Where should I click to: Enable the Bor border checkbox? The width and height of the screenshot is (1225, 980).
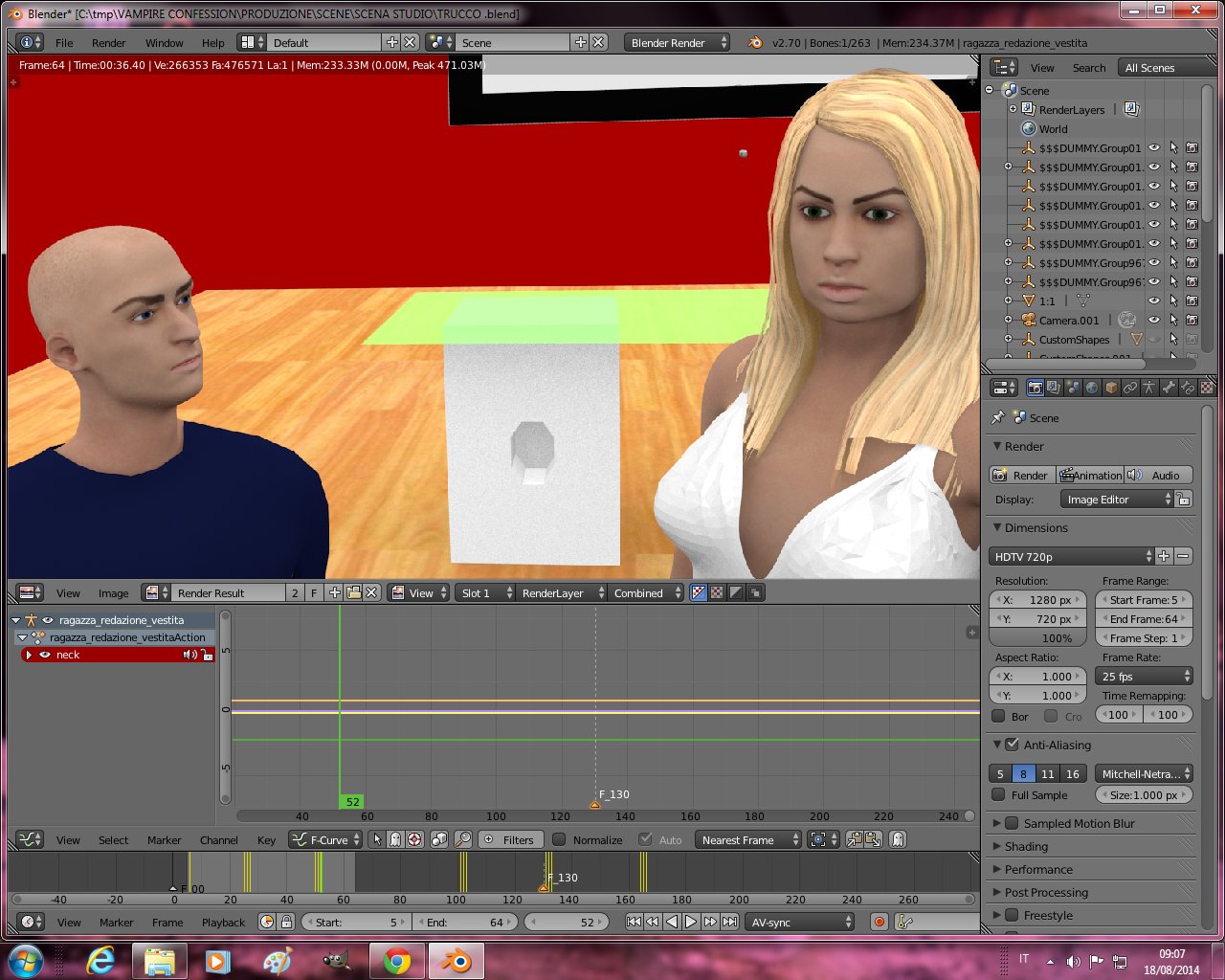999,716
